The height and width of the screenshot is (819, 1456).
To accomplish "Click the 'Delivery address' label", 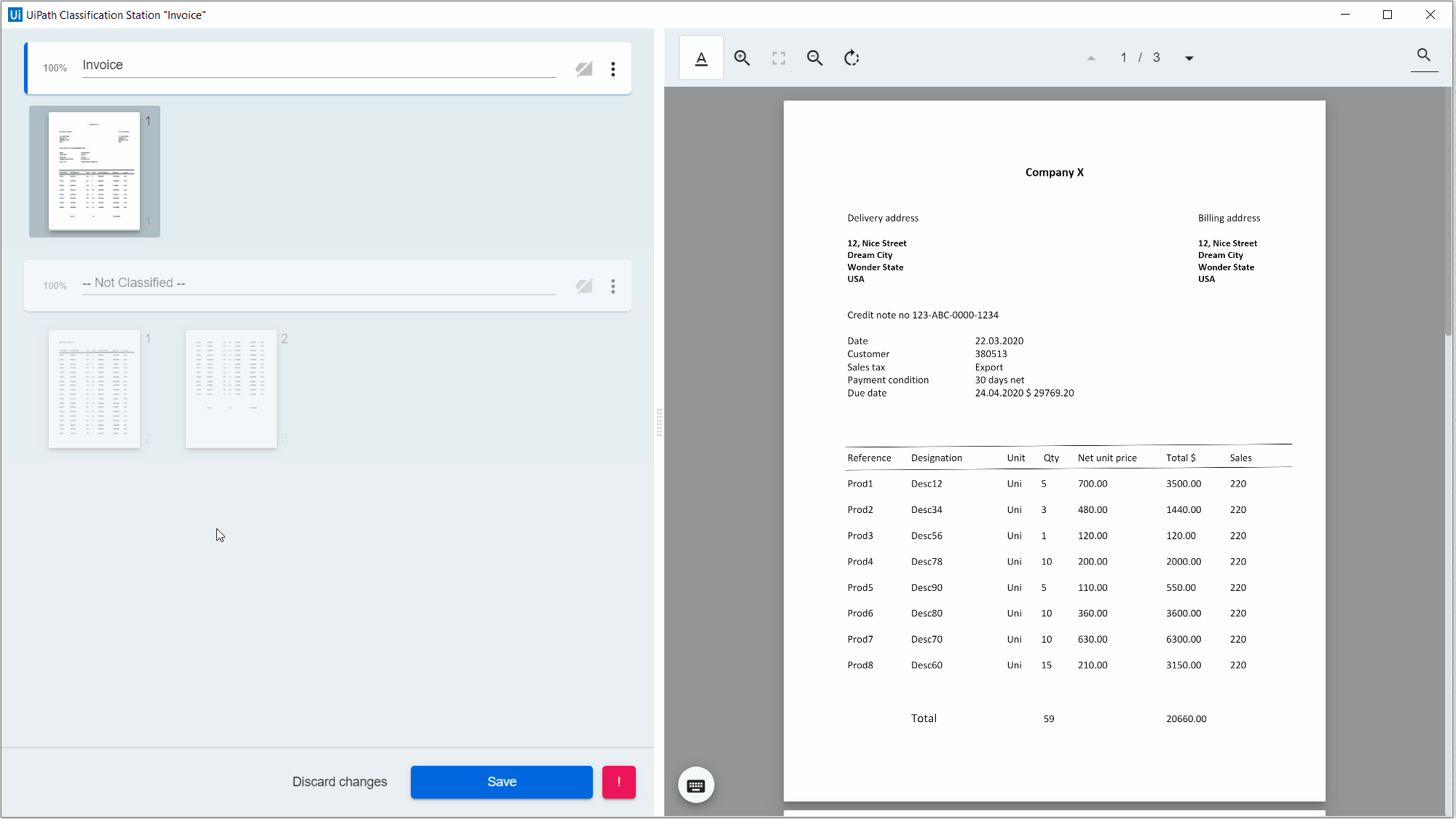I will click(x=883, y=218).
